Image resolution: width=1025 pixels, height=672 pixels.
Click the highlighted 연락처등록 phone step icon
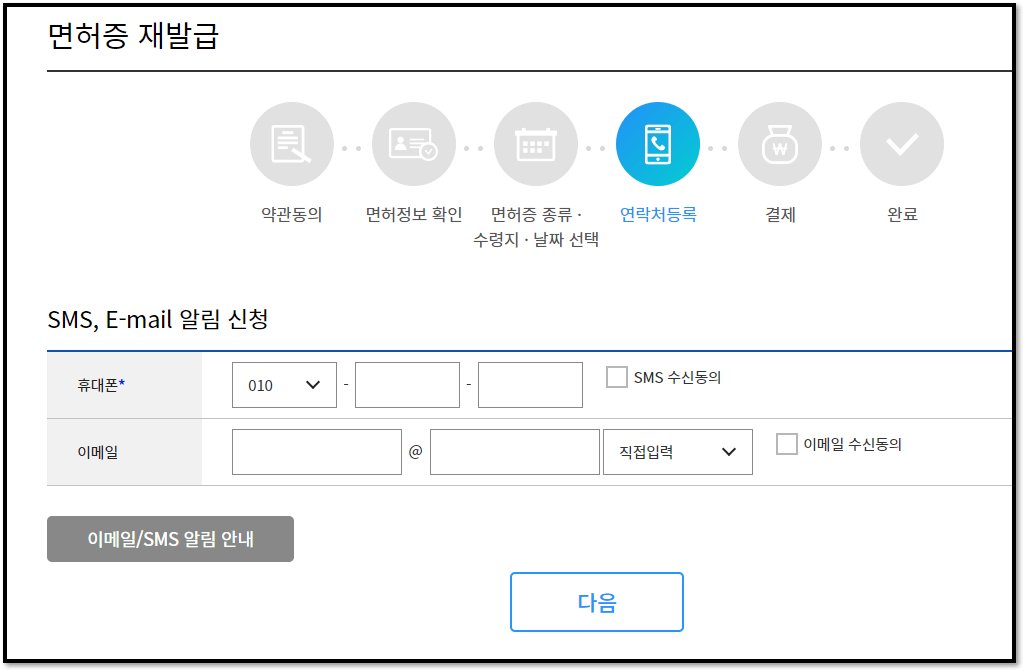[x=657, y=143]
